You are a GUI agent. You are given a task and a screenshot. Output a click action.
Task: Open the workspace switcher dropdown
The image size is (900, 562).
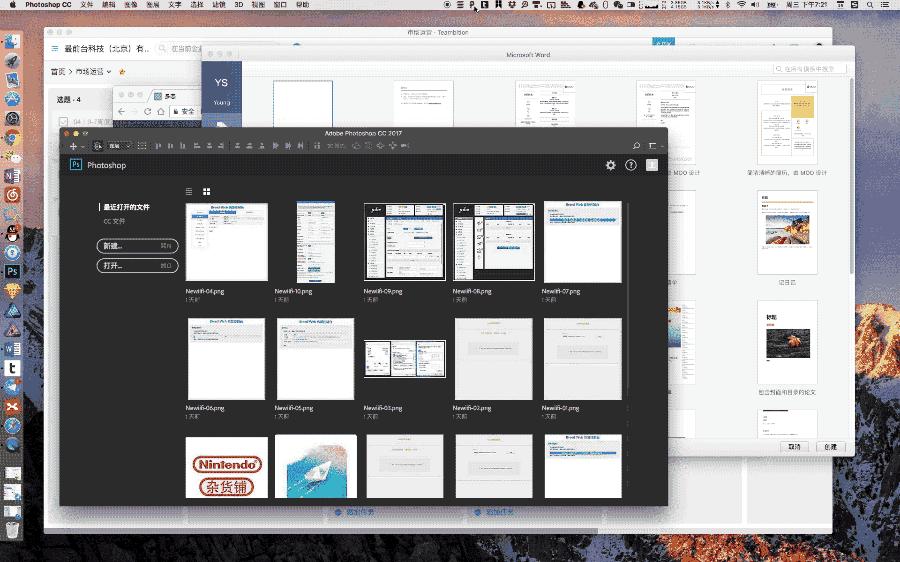[x=654, y=146]
